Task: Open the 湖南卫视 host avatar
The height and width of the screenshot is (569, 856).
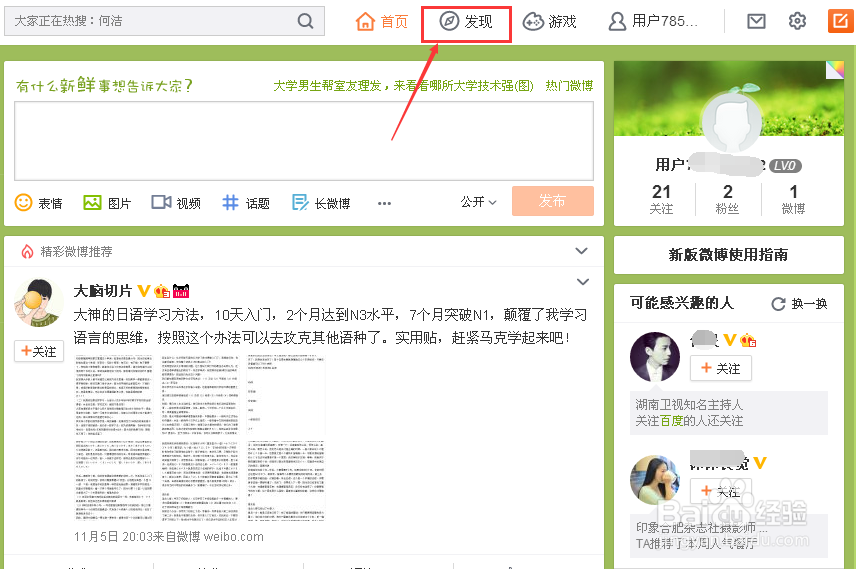Action: [x=655, y=357]
